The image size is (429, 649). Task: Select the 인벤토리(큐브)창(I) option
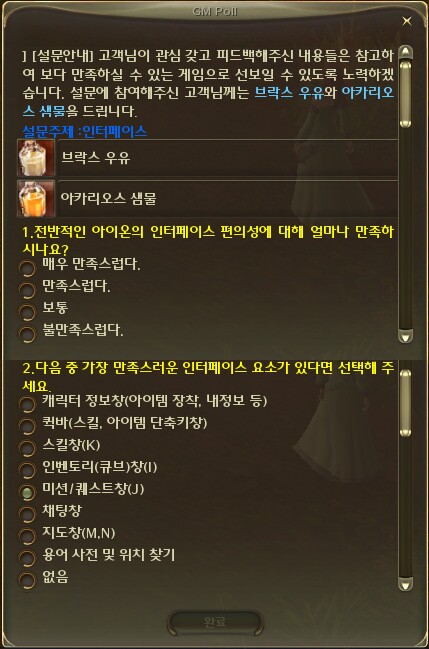(x=27, y=471)
